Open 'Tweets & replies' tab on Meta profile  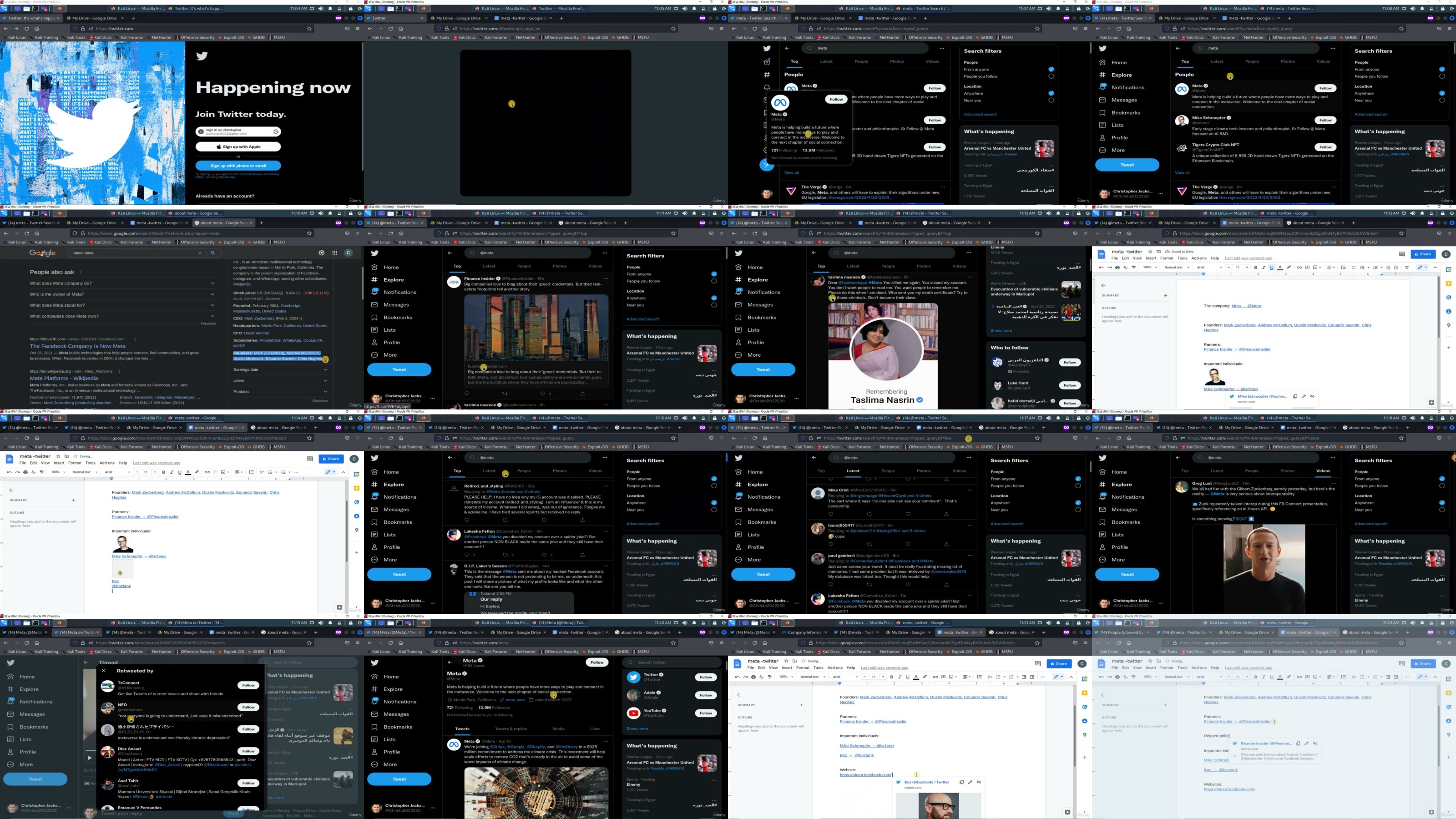(511, 728)
